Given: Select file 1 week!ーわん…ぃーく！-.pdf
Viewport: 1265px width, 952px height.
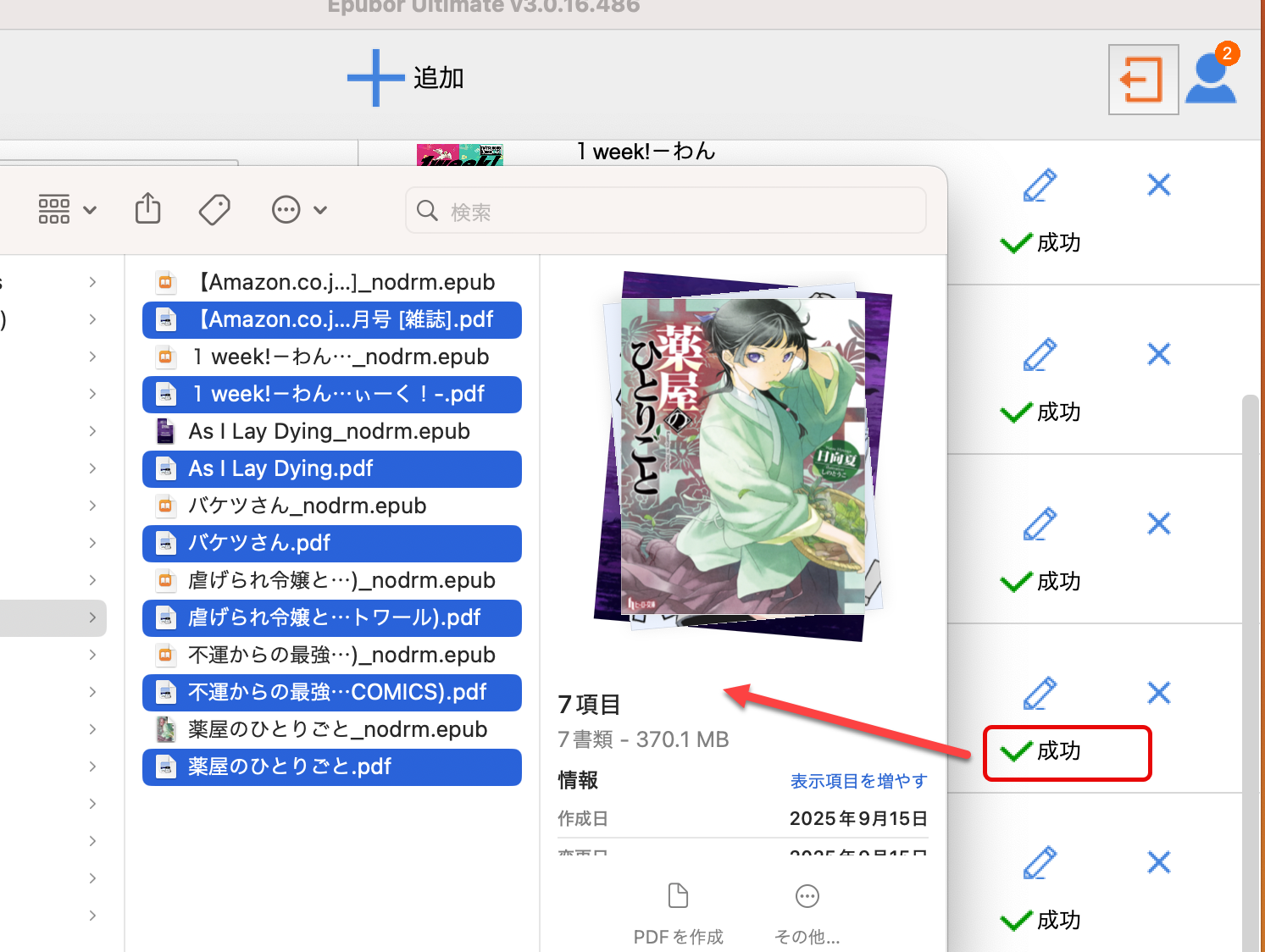Looking at the screenshot, I should click(x=332, y=394).
